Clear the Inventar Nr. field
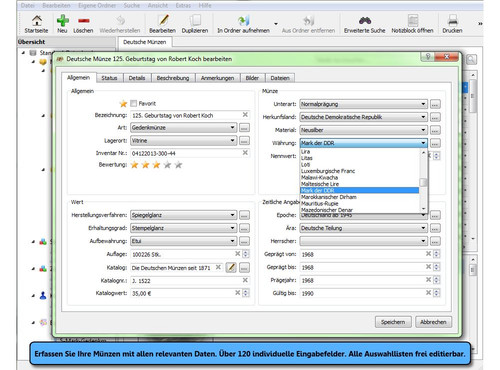The image size is (500, 370). tap(245, 153)
